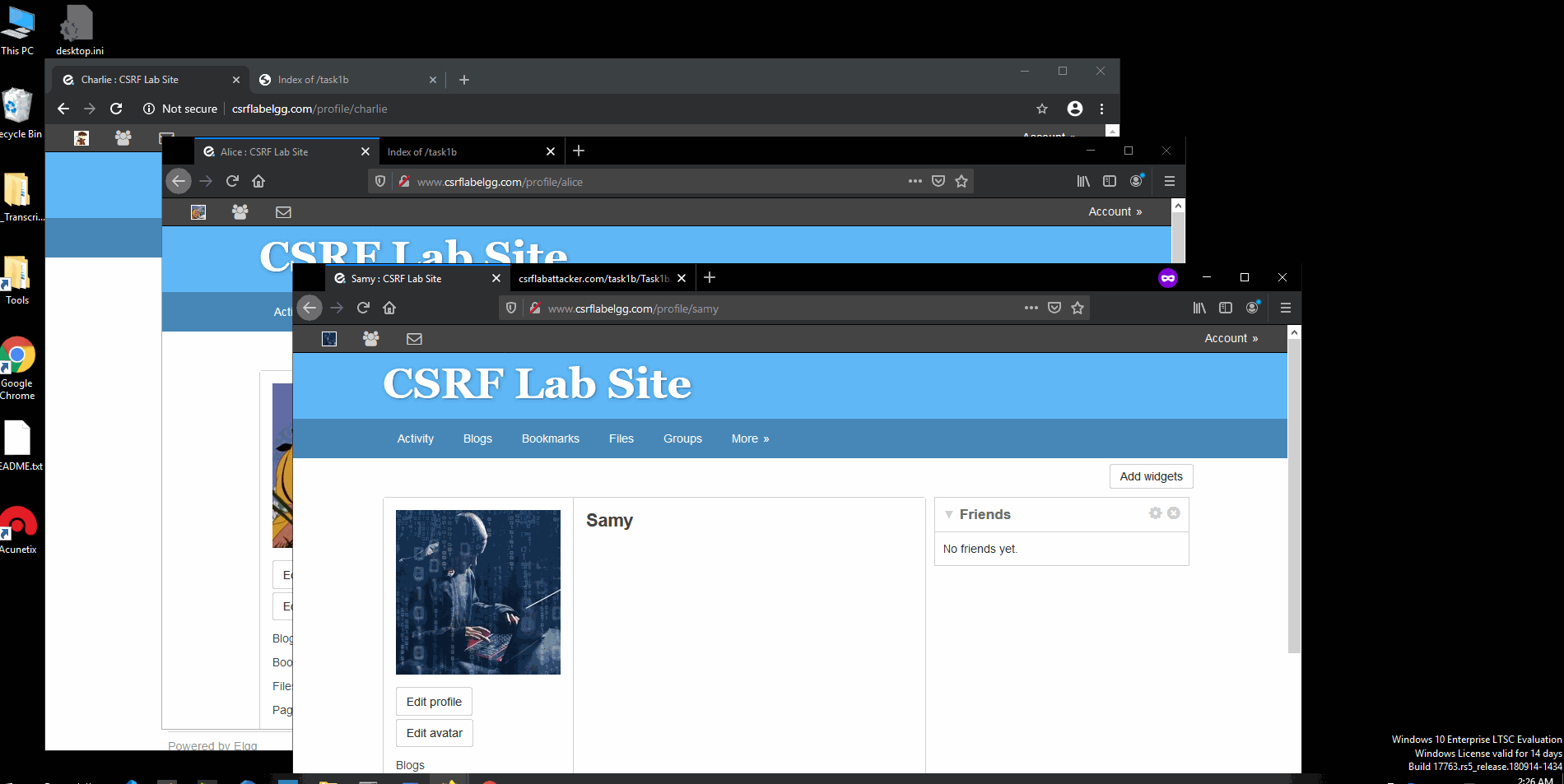Click the Edit profile button
The height and width of the screenshot is (784, 1564).
434,702
